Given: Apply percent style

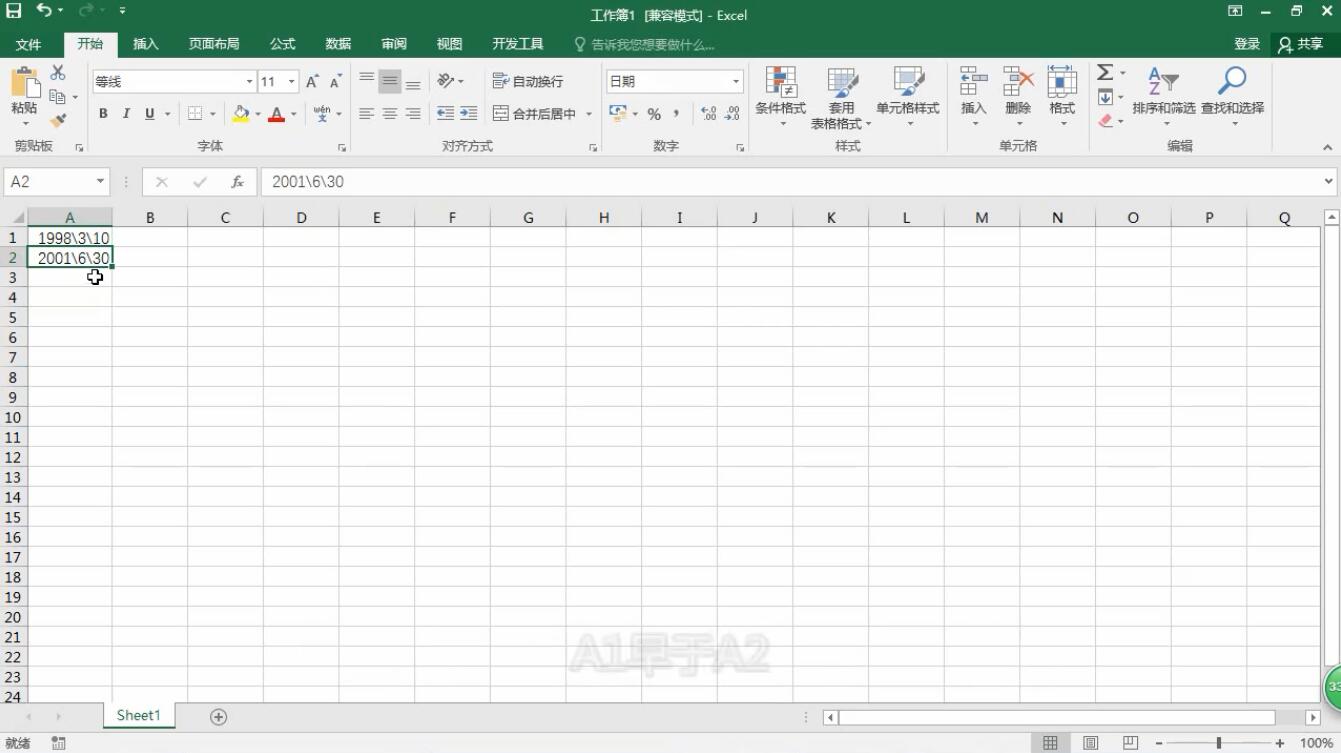Looking at the screenshot, I should pyautogui.click(x=654, y=114).
